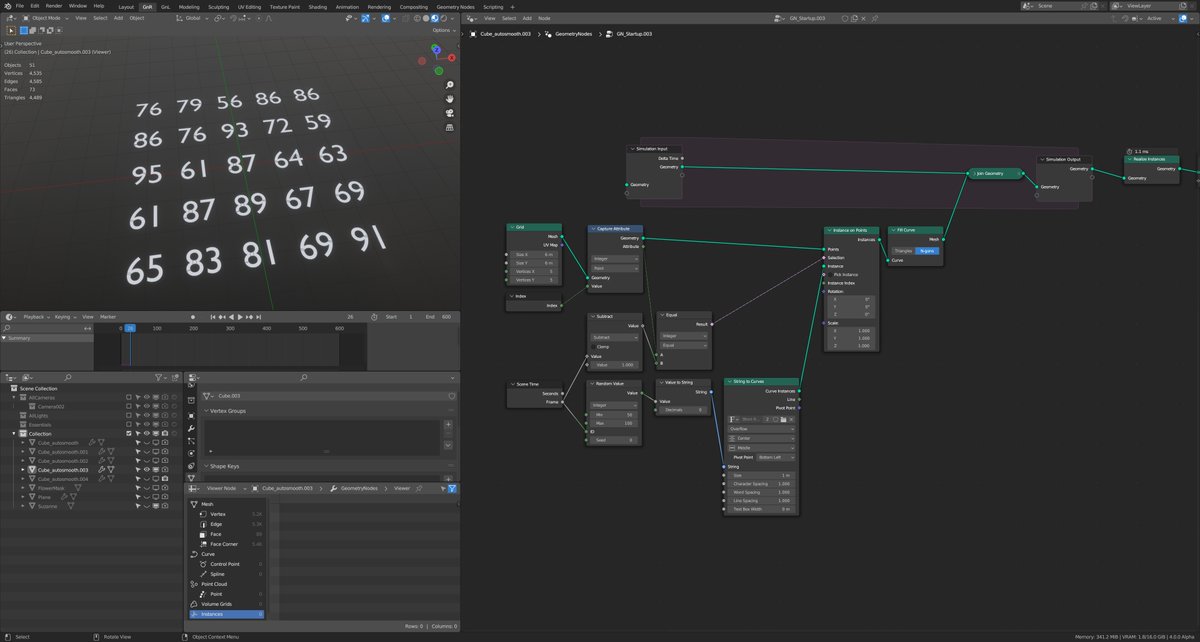Viewport: 1200px width, 642px height.
Task: Switch to the UV Editing workspace tab
Action: [x=250, y=6]
